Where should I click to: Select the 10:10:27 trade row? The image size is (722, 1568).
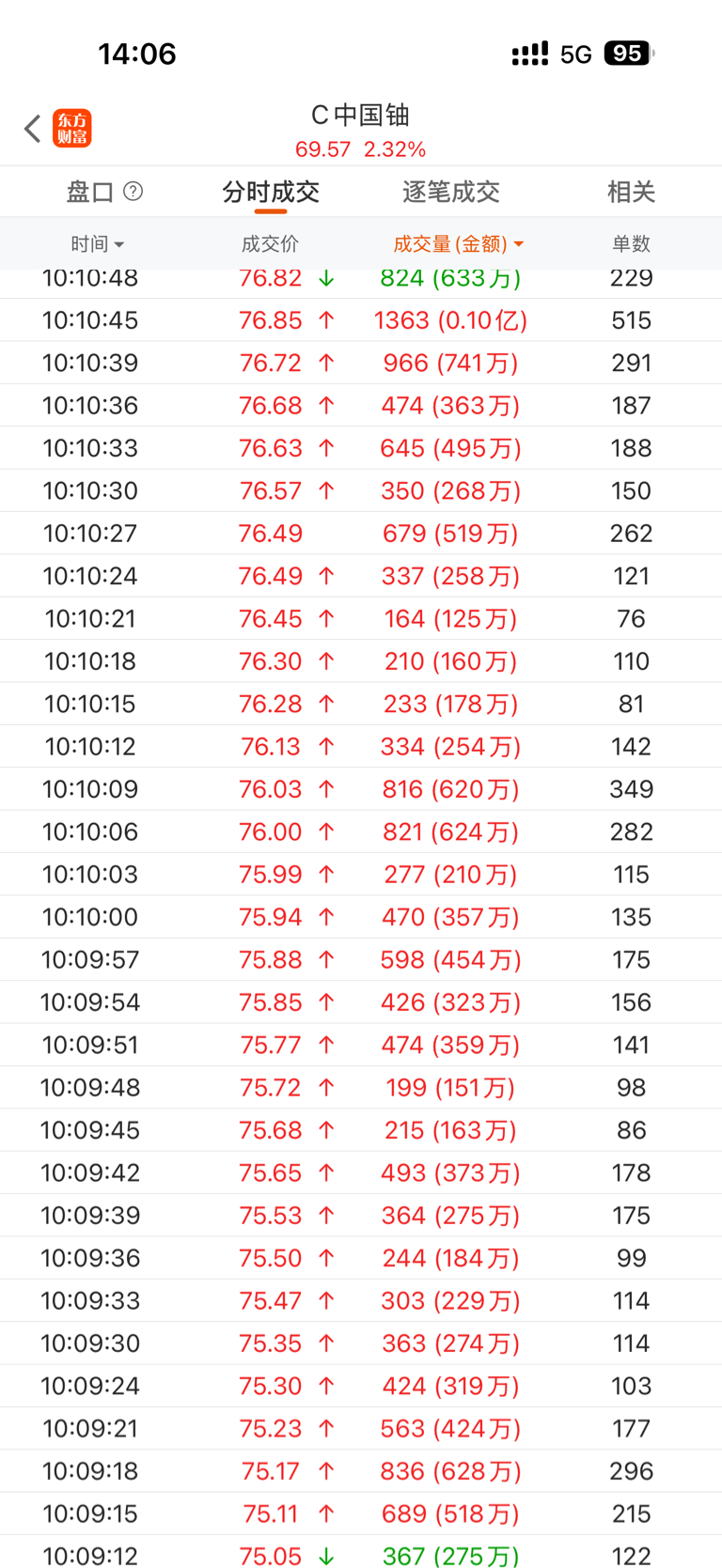[361, 534]
